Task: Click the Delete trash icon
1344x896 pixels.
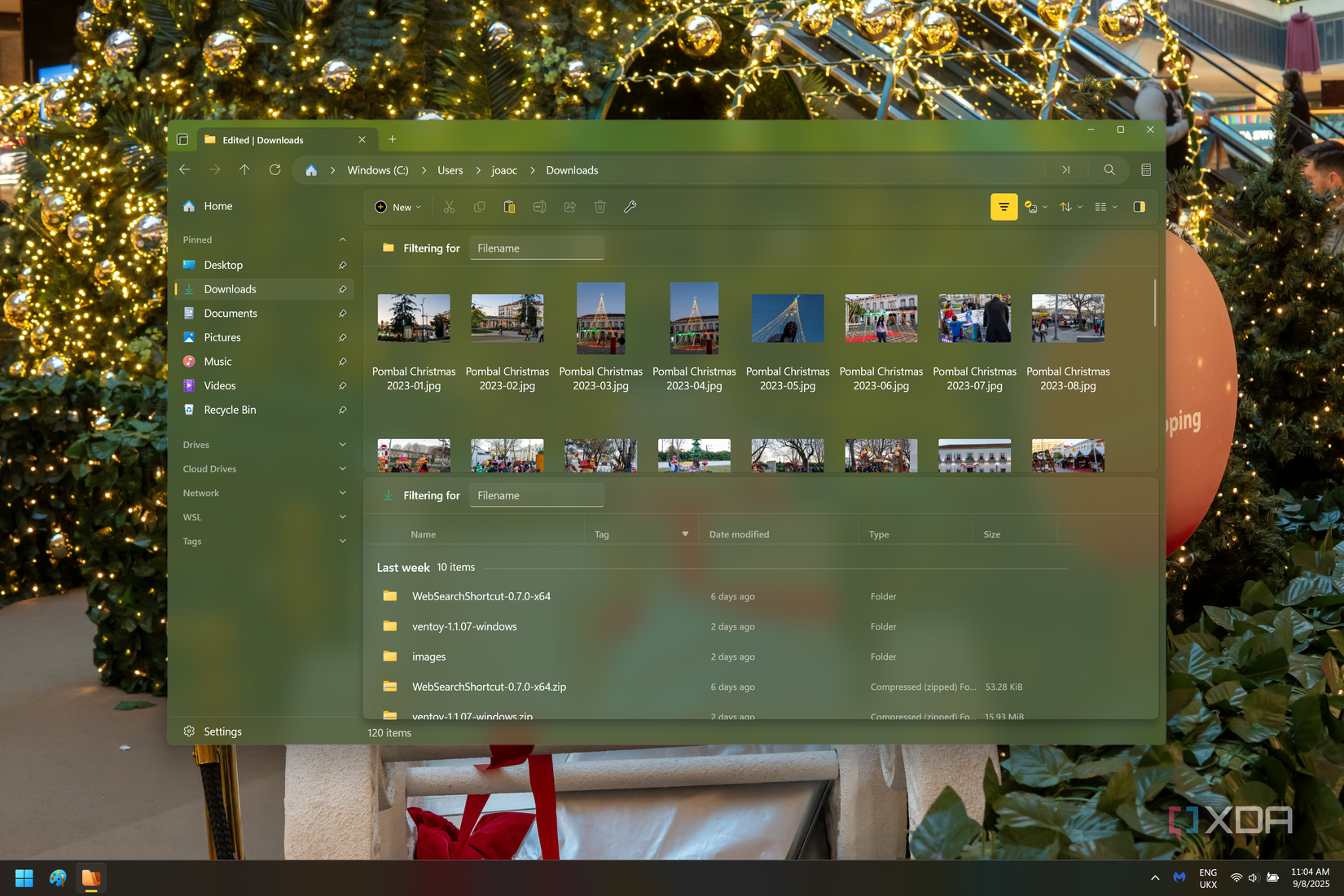Action: pos(600,207)
